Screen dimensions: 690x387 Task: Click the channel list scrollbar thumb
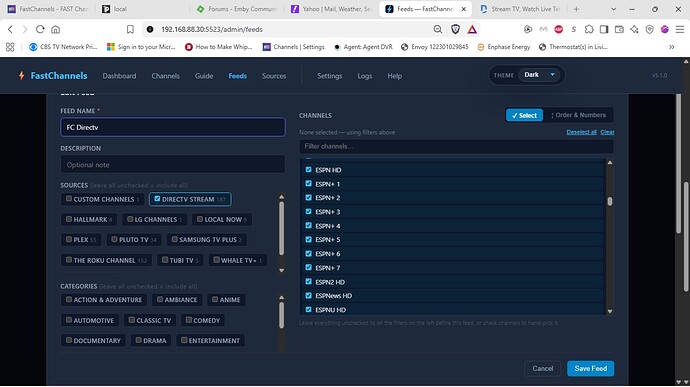pos(610,201)
